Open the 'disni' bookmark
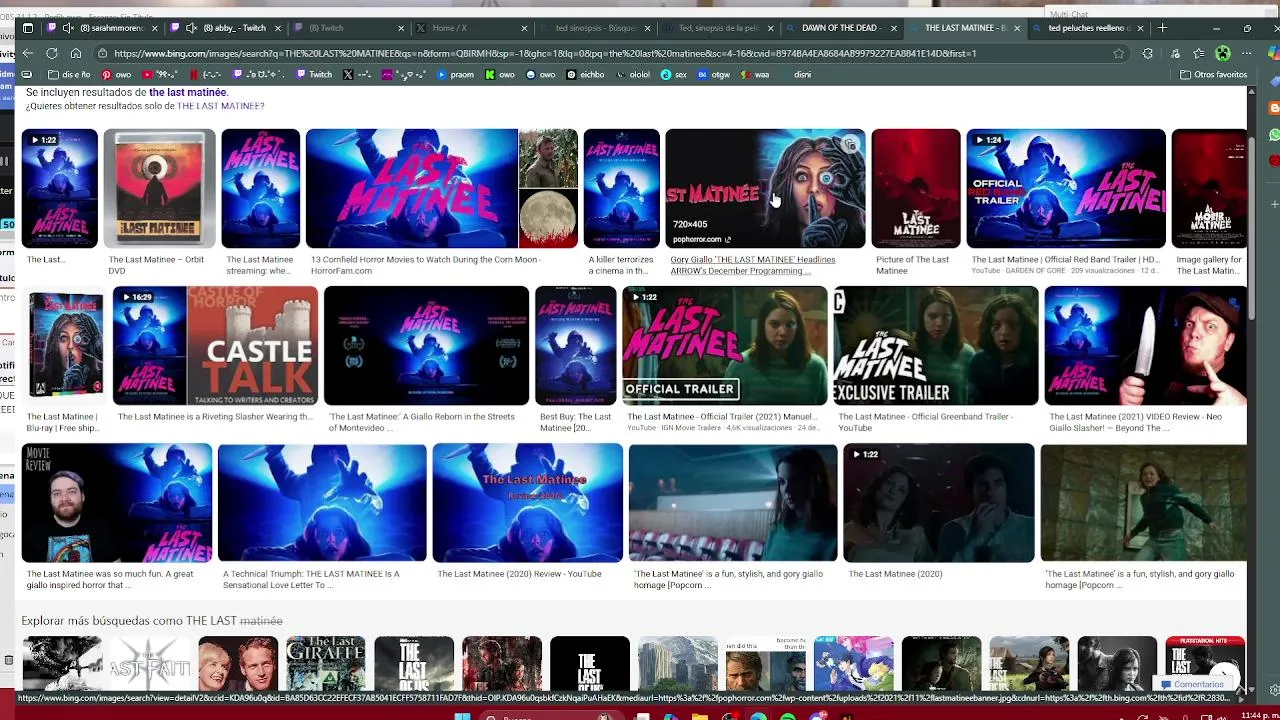 [802, 74]
